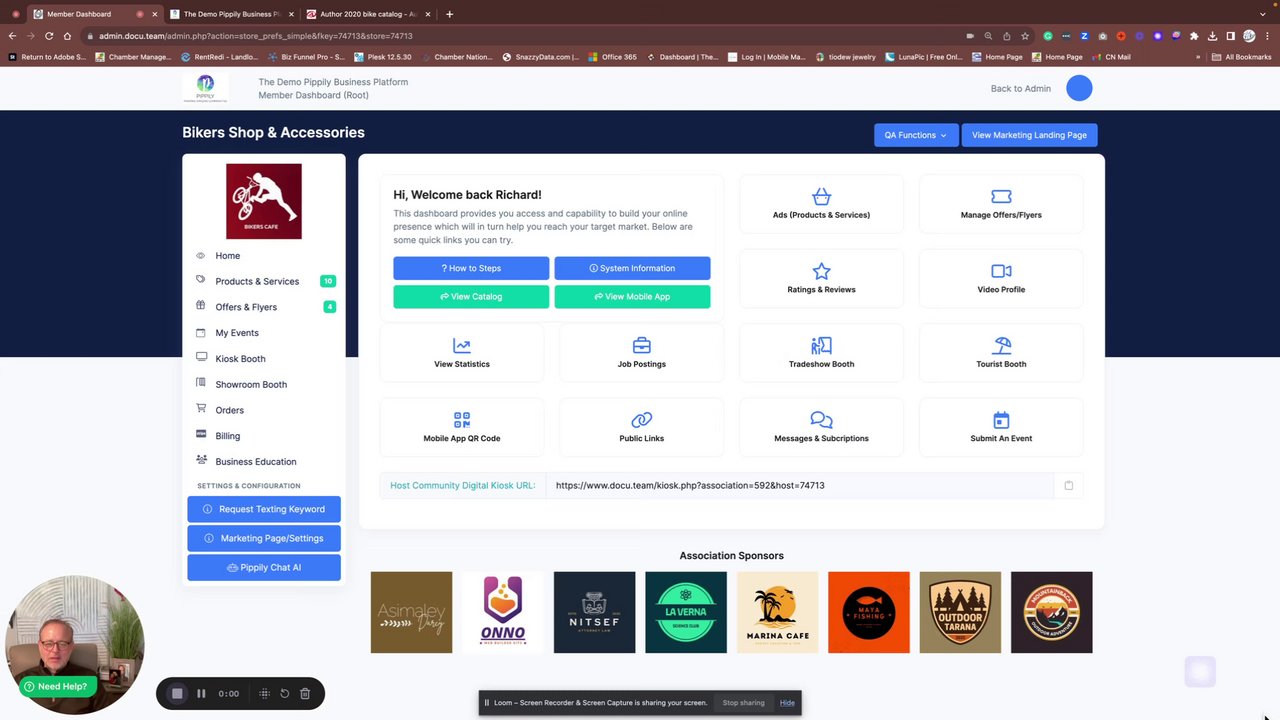1280x720 pixels.
Task: Open the Ads (Products & Services) basket icon
Action: [821, 197]
